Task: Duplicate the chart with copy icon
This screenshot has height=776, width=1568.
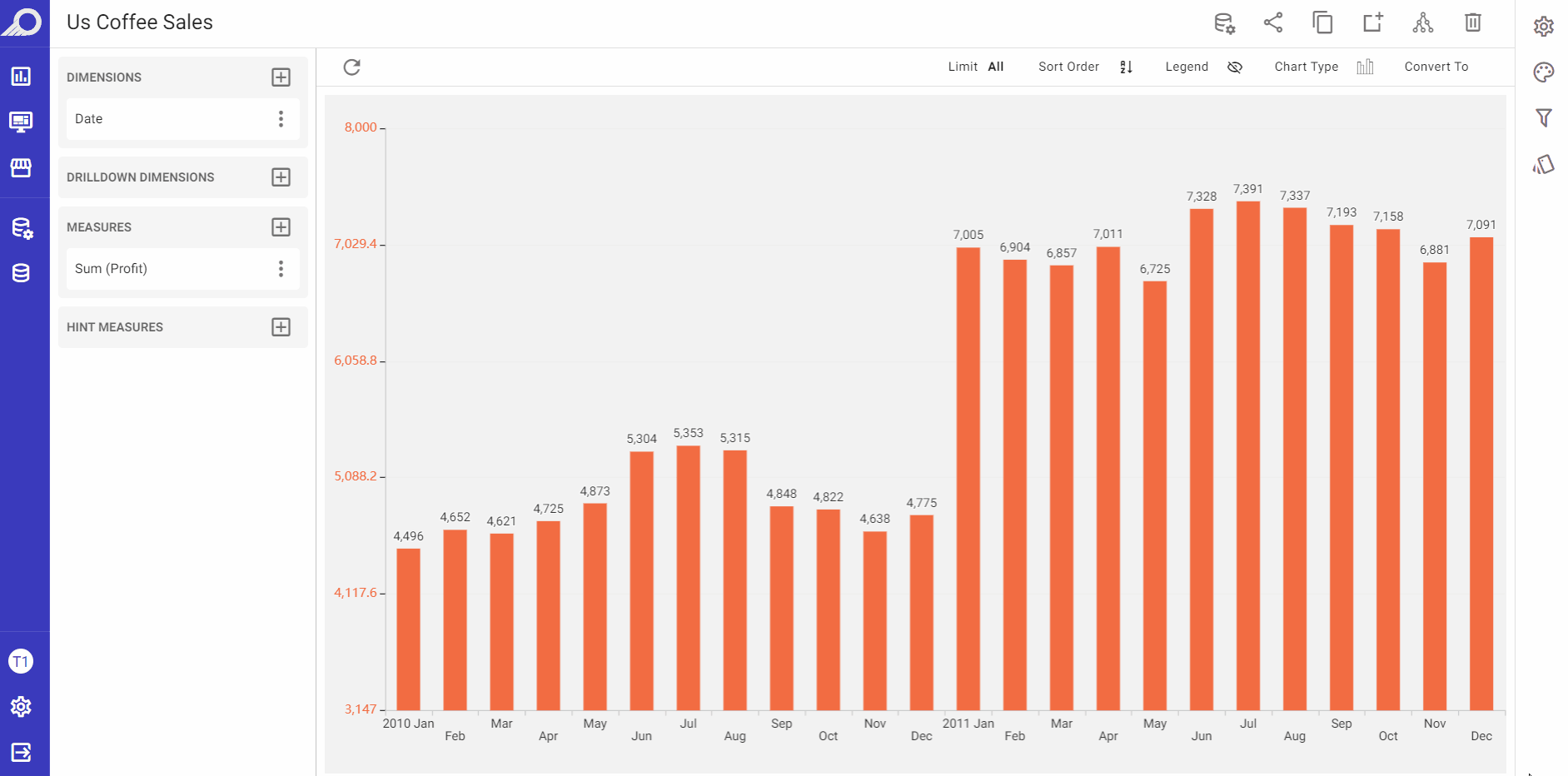Action: (1323, 22)
